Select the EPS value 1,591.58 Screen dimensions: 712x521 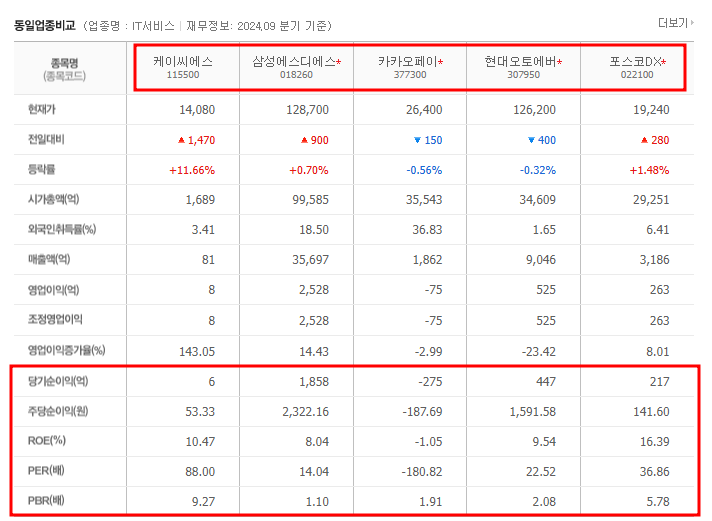pos(533,412)
